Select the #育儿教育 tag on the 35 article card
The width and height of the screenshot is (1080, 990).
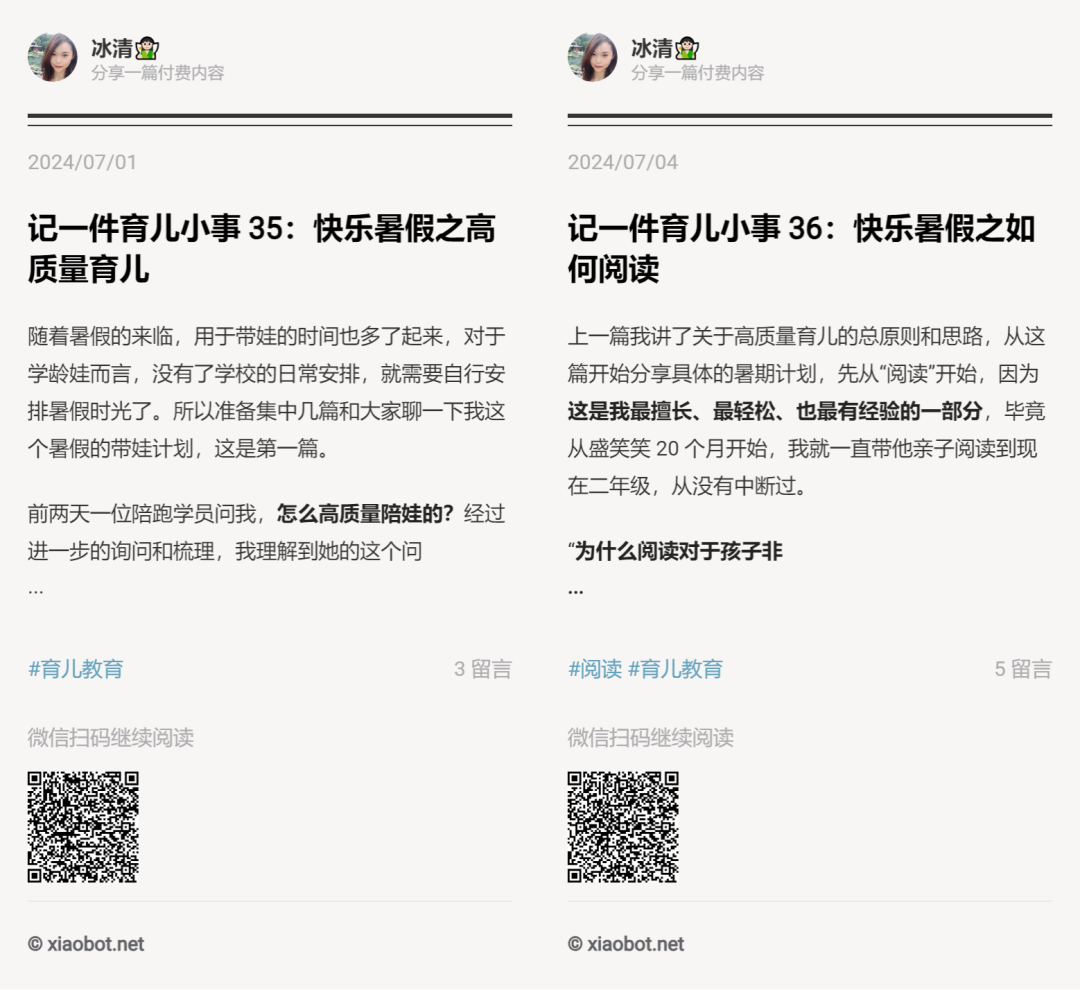(76, 669)
